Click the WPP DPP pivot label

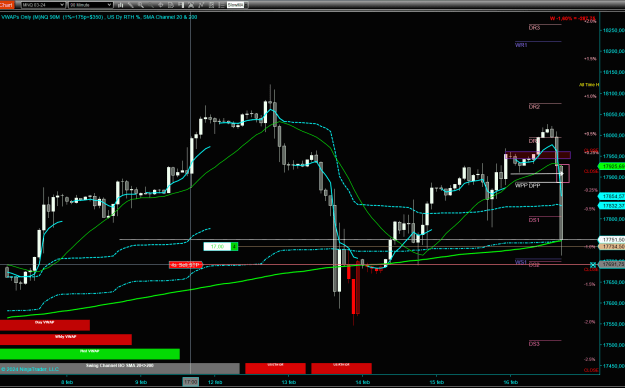(527, 185)
